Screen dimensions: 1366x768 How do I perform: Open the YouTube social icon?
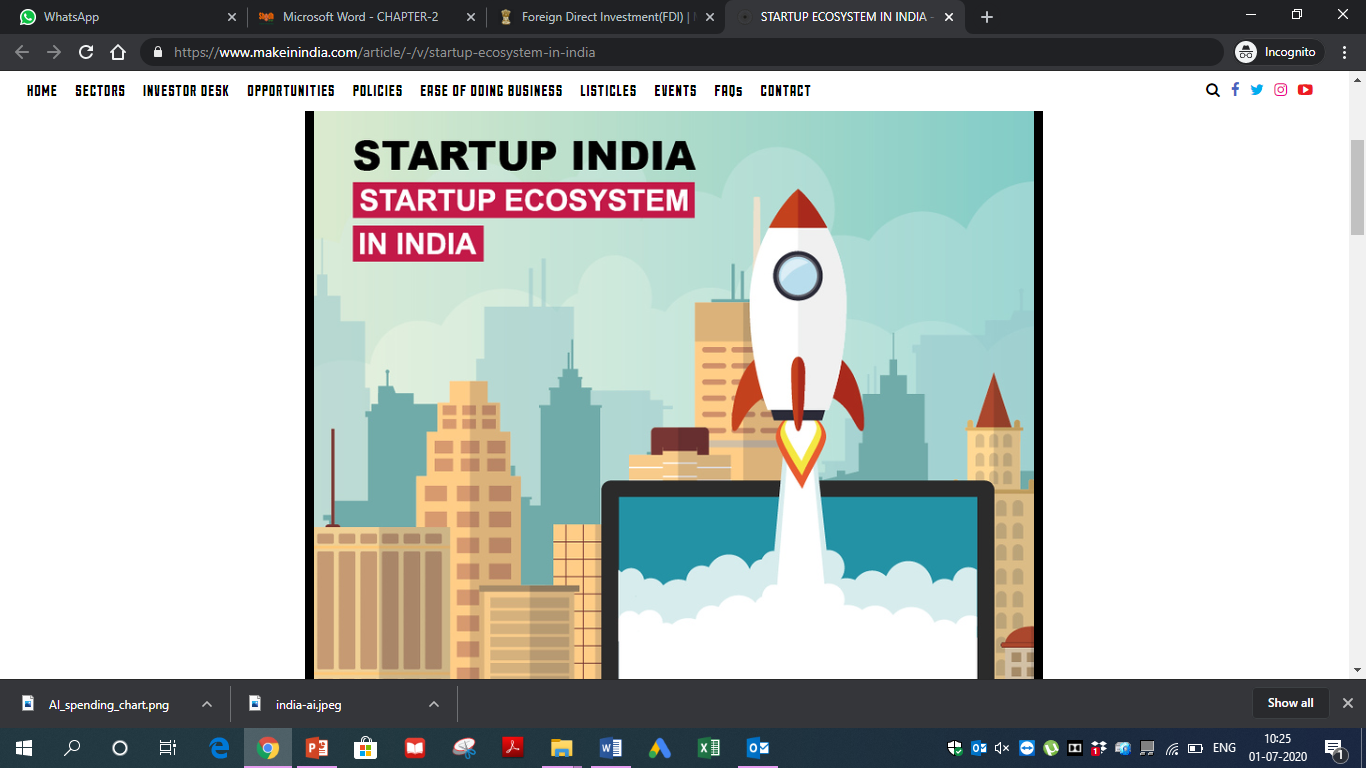[x=1305, y=89]
